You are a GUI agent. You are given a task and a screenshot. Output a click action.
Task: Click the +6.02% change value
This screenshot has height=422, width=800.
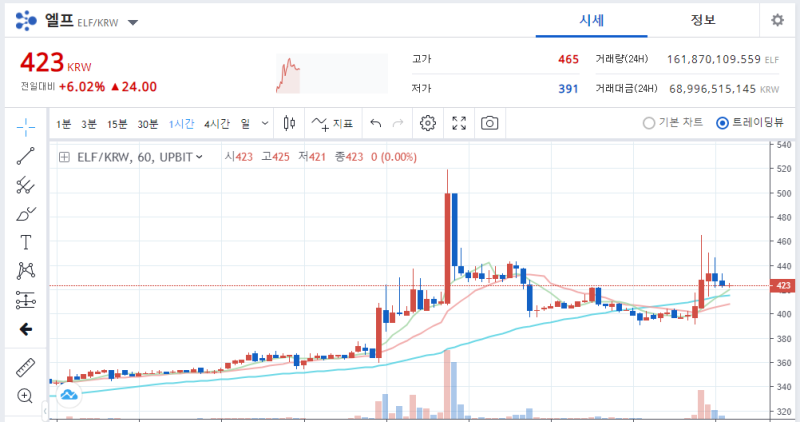tap(82, 87)
